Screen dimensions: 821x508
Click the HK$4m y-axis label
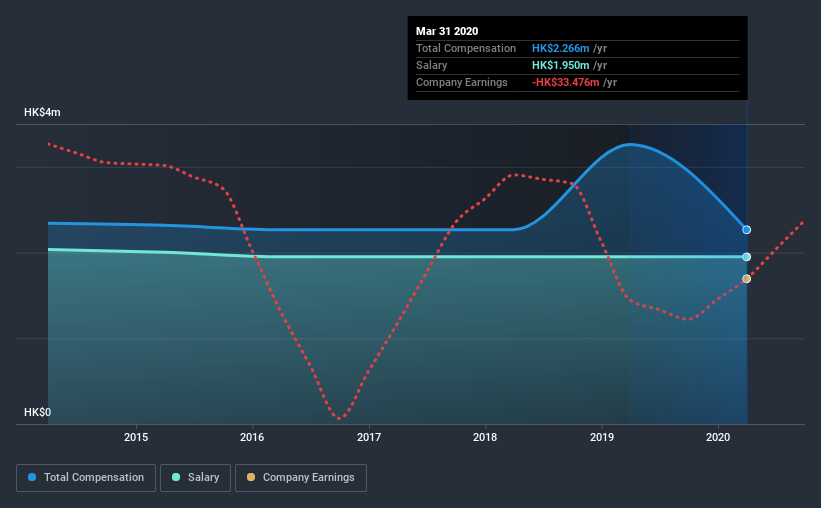(42, 113)
